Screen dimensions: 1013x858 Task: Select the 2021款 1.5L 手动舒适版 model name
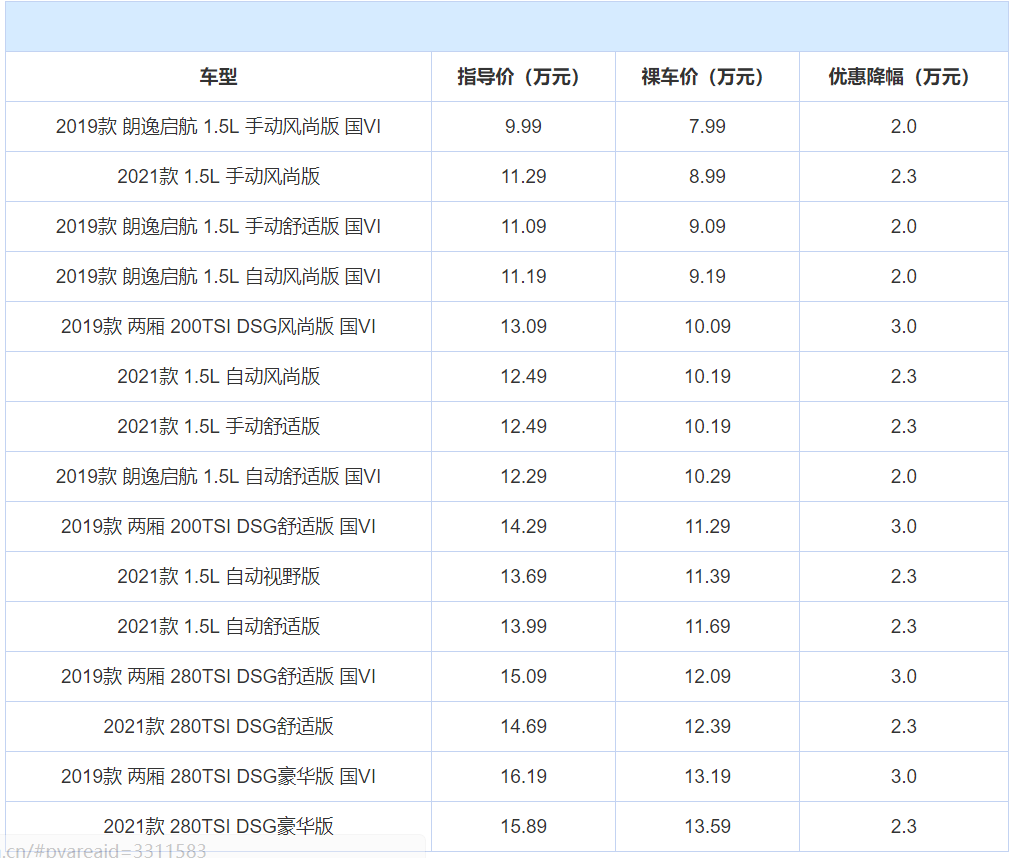point(218,426)
